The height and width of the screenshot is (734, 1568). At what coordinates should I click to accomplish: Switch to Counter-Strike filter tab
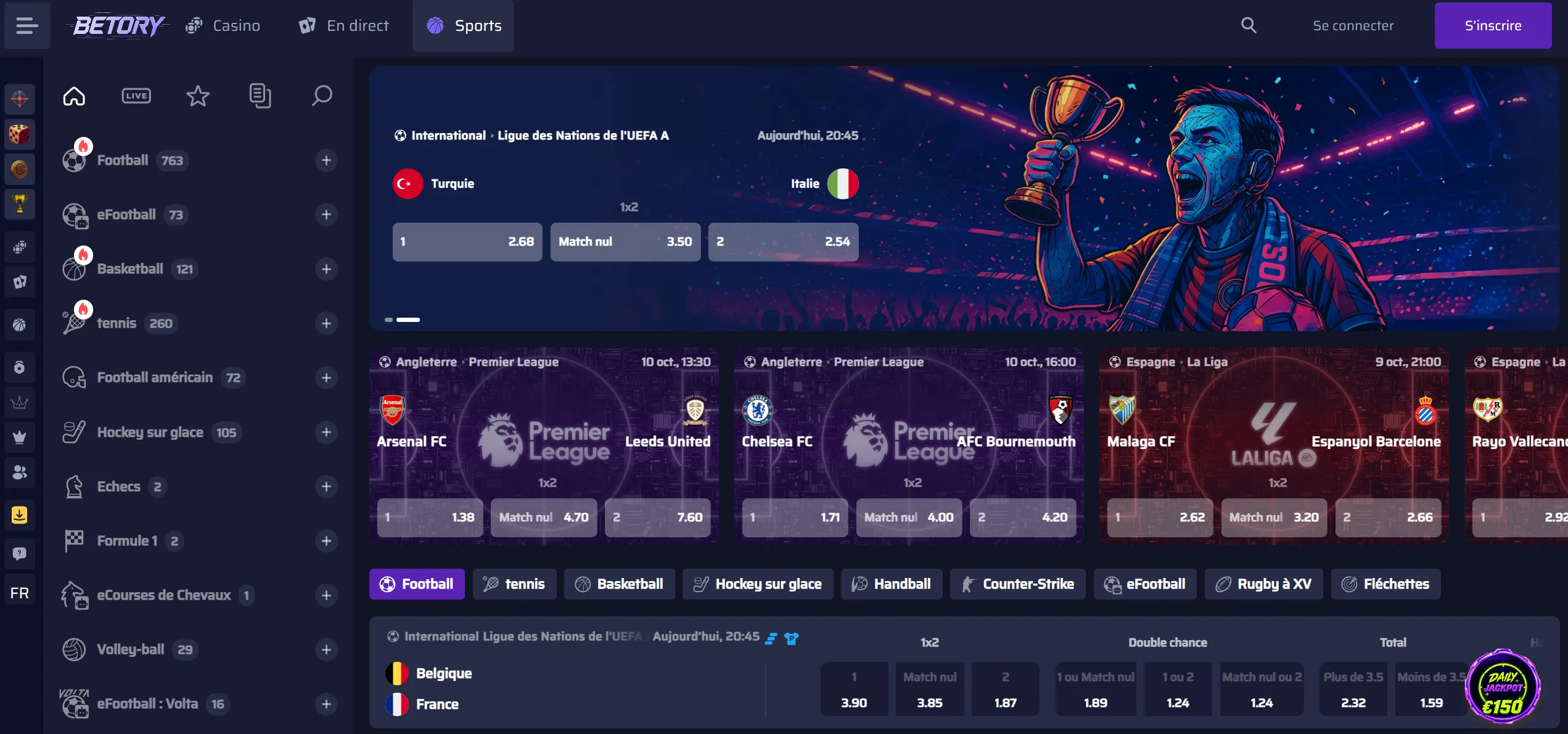point(1017,583)
